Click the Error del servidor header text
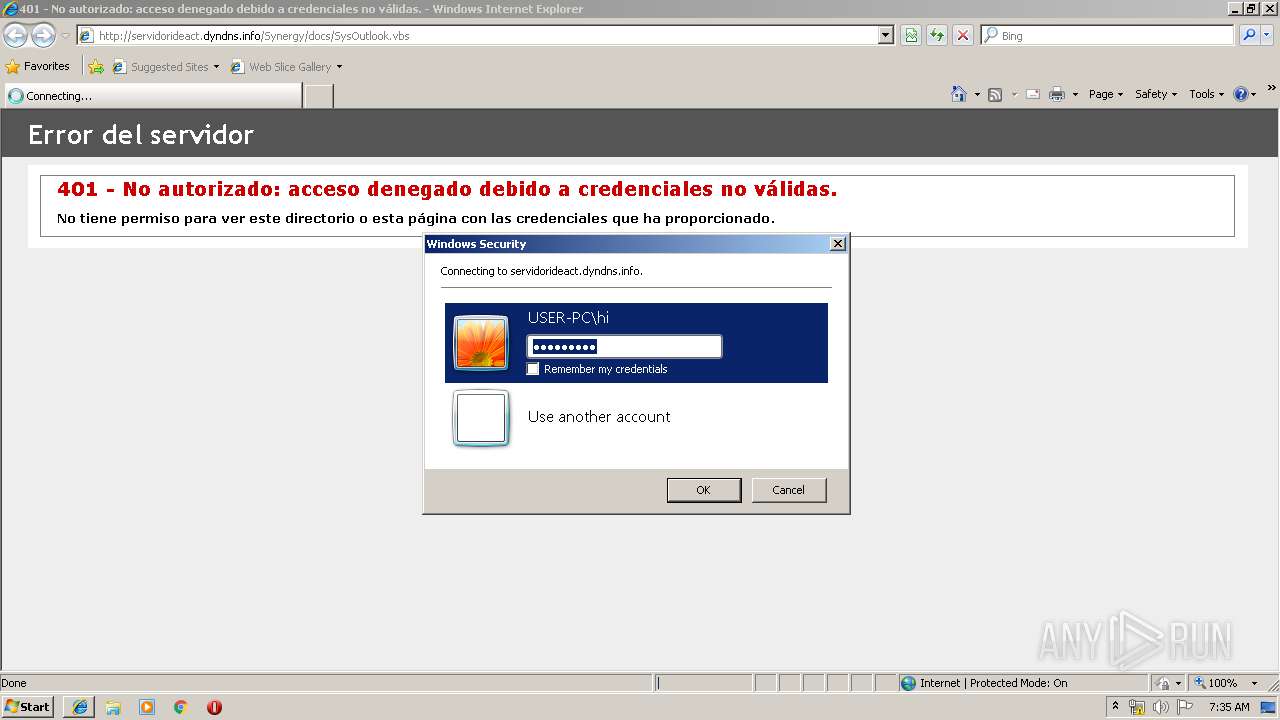This screenshot has height=720, width=1280. coord(141,135)
